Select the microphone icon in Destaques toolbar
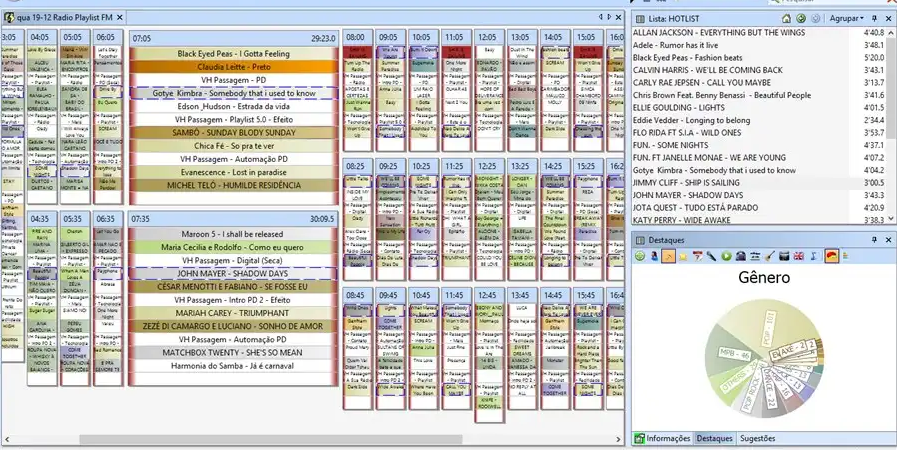 click(711, 256)
